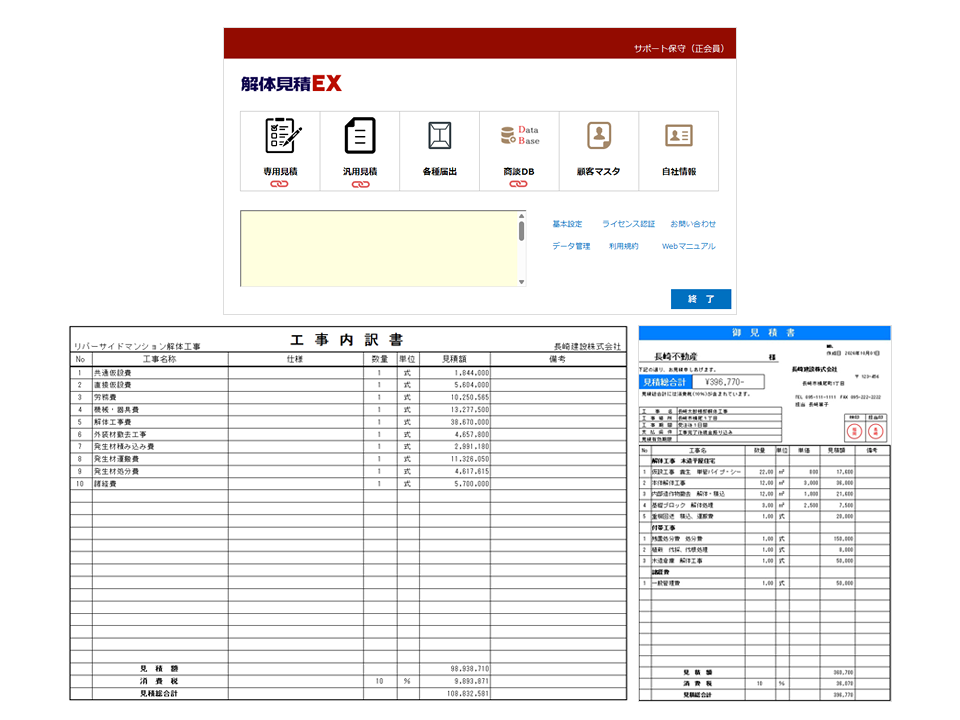Open 利用規約 link
Image resolution: width=960 pixels, height=720 pixels.
[623, 246]
